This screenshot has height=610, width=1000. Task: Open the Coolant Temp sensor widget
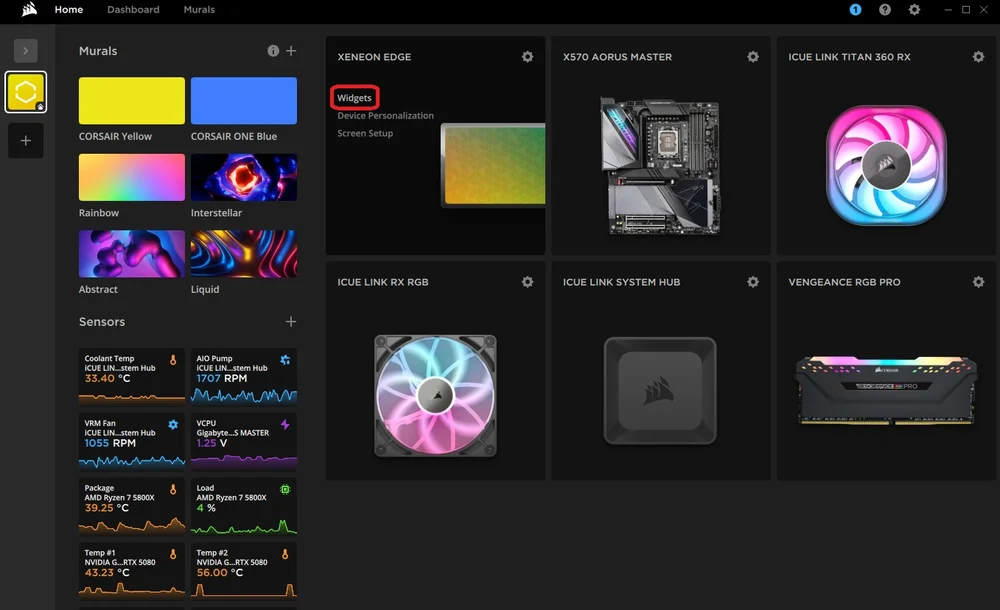(131, 374)
